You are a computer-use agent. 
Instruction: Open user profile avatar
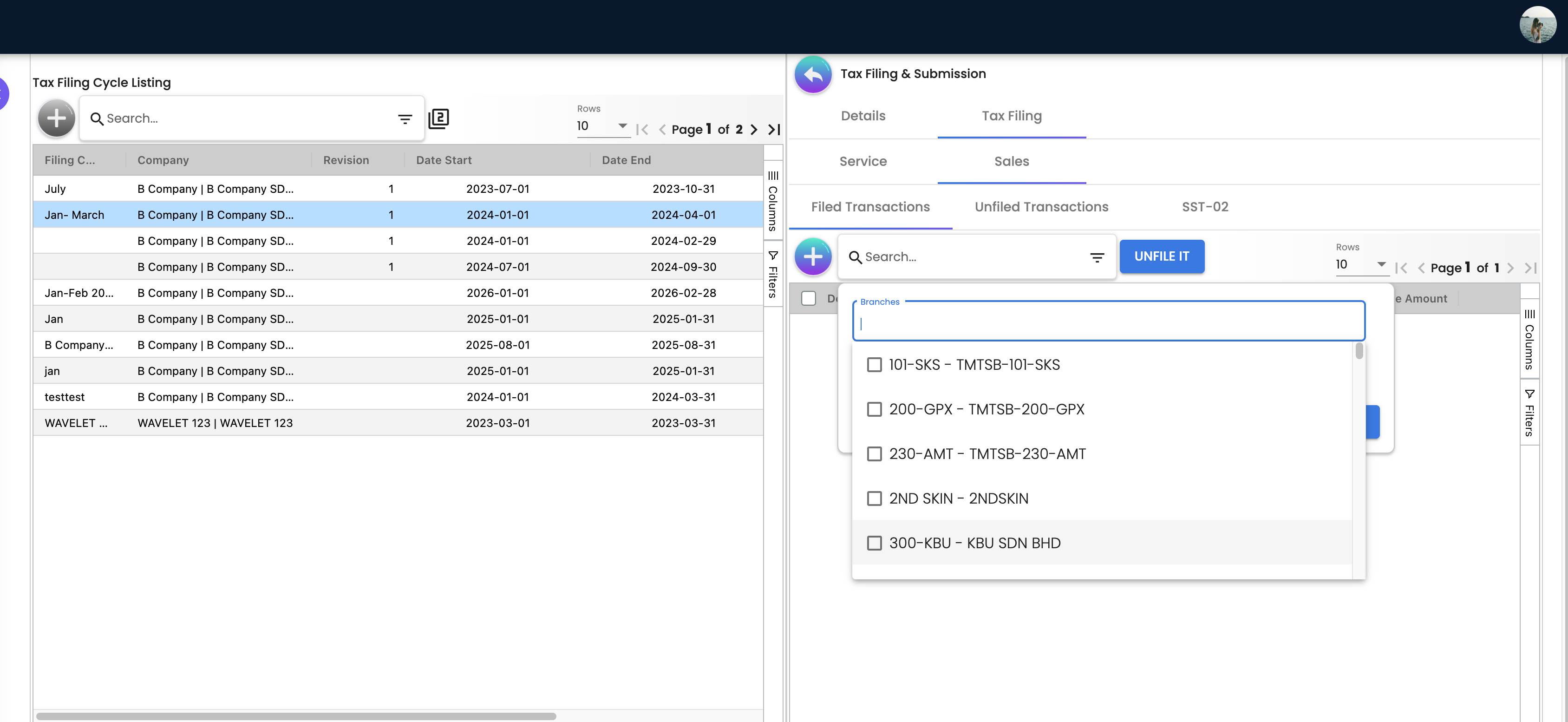[1537, 25]
